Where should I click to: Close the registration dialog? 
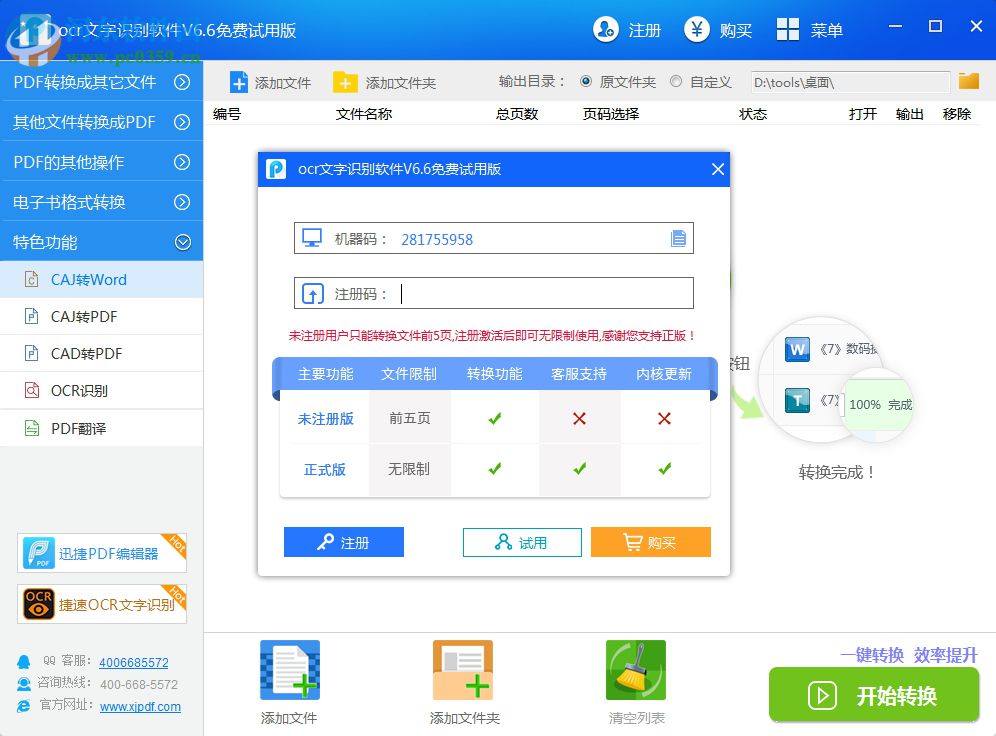coord(718,169)
